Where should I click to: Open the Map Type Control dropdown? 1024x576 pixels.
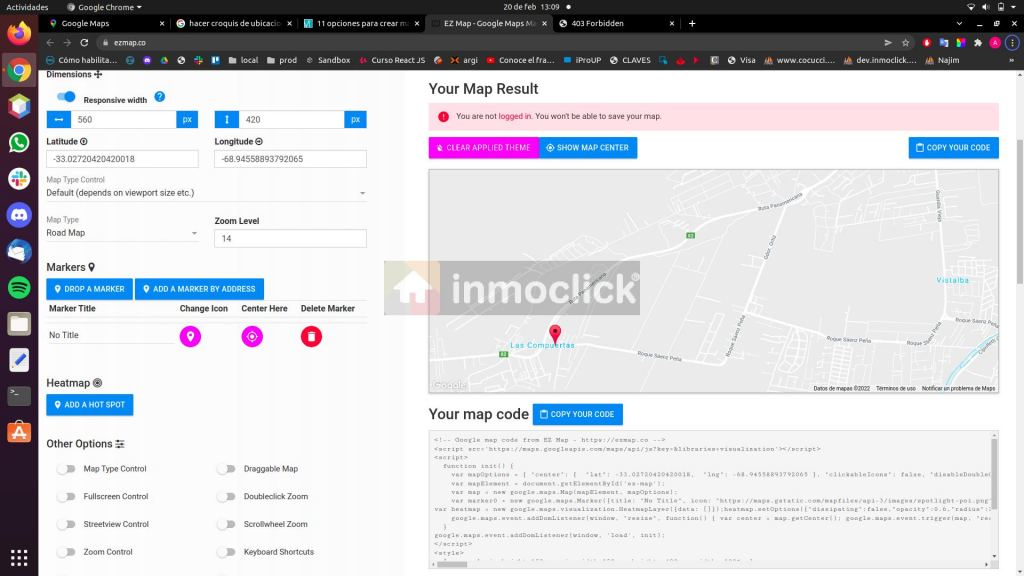coord(206,193)
